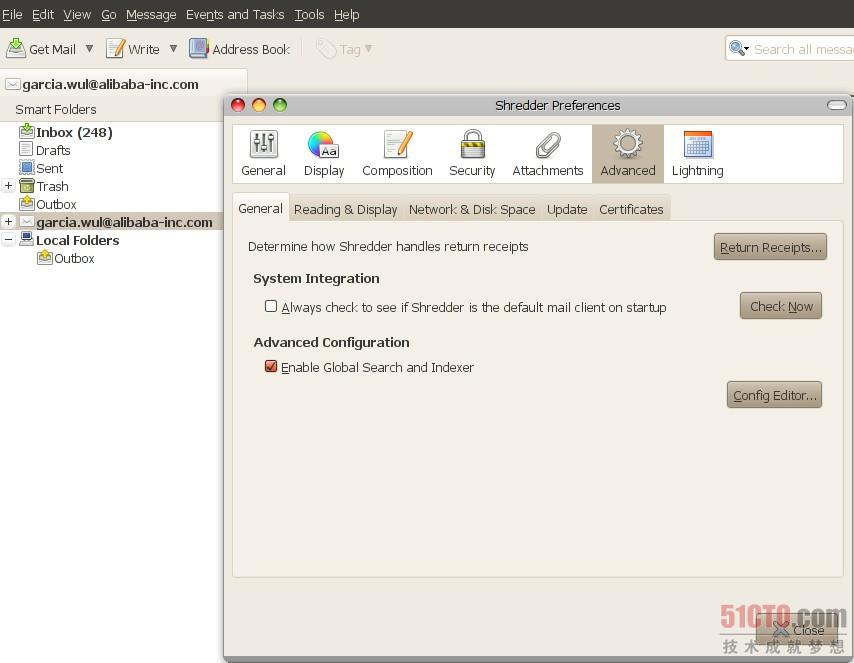Select the Trash folder

[44, 186]
